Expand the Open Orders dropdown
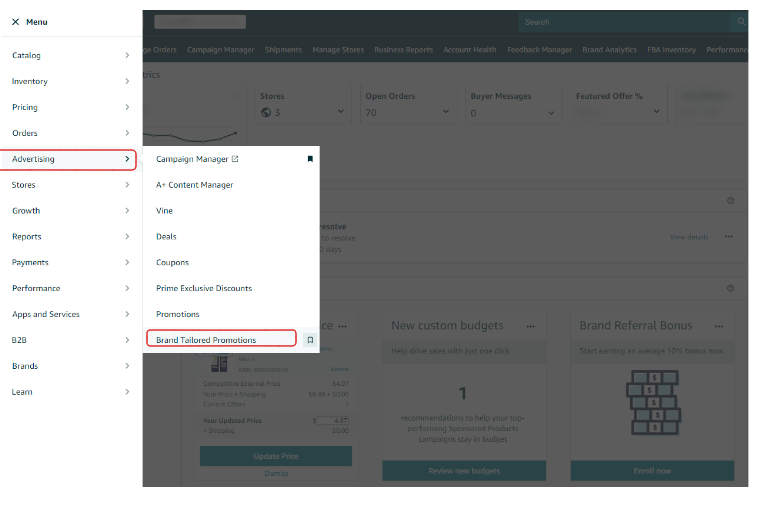The width and height of the screenshot is (764, 517). pos(446,112)
